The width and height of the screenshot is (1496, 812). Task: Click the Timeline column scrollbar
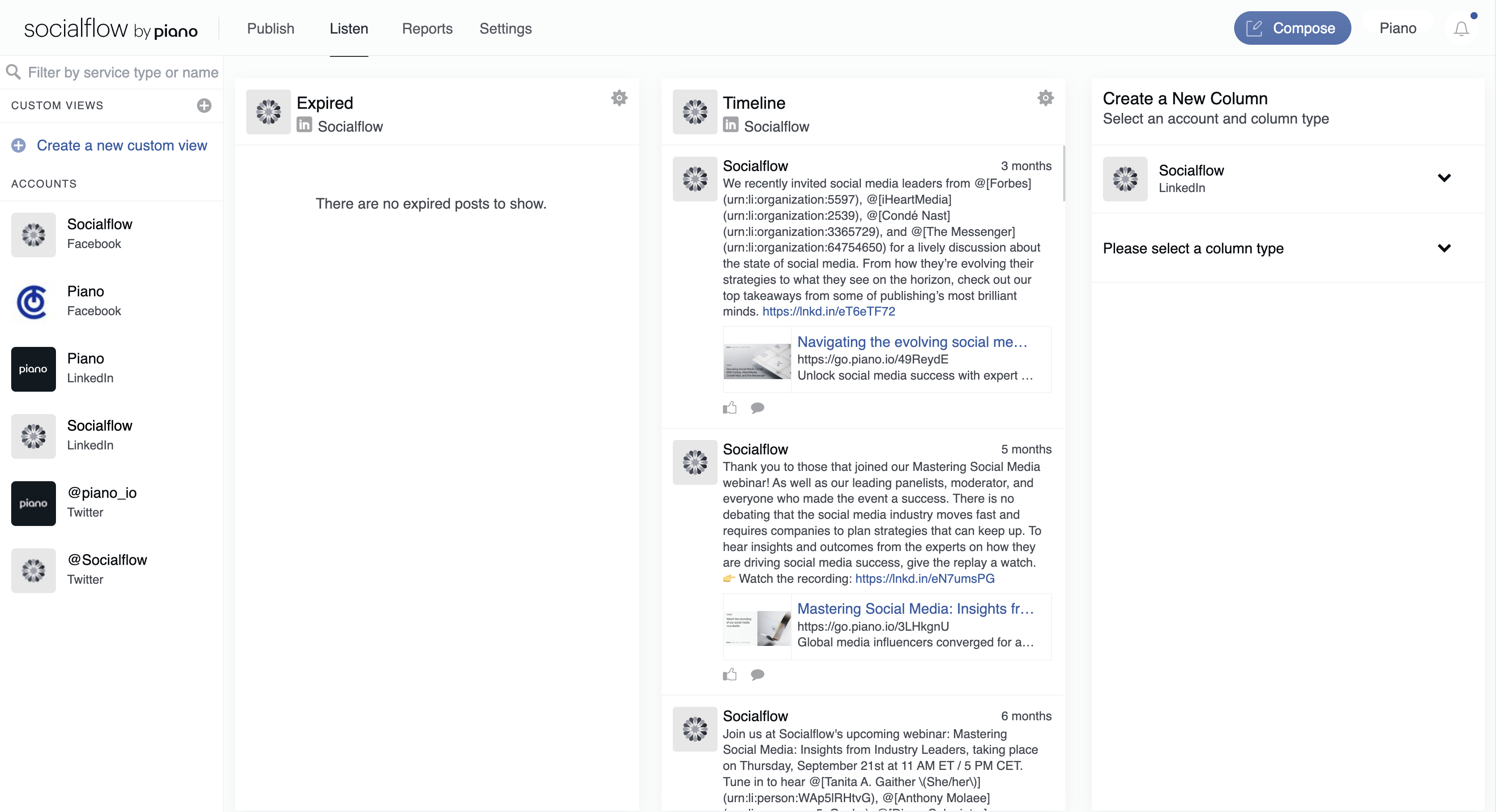coord(1063,173)
